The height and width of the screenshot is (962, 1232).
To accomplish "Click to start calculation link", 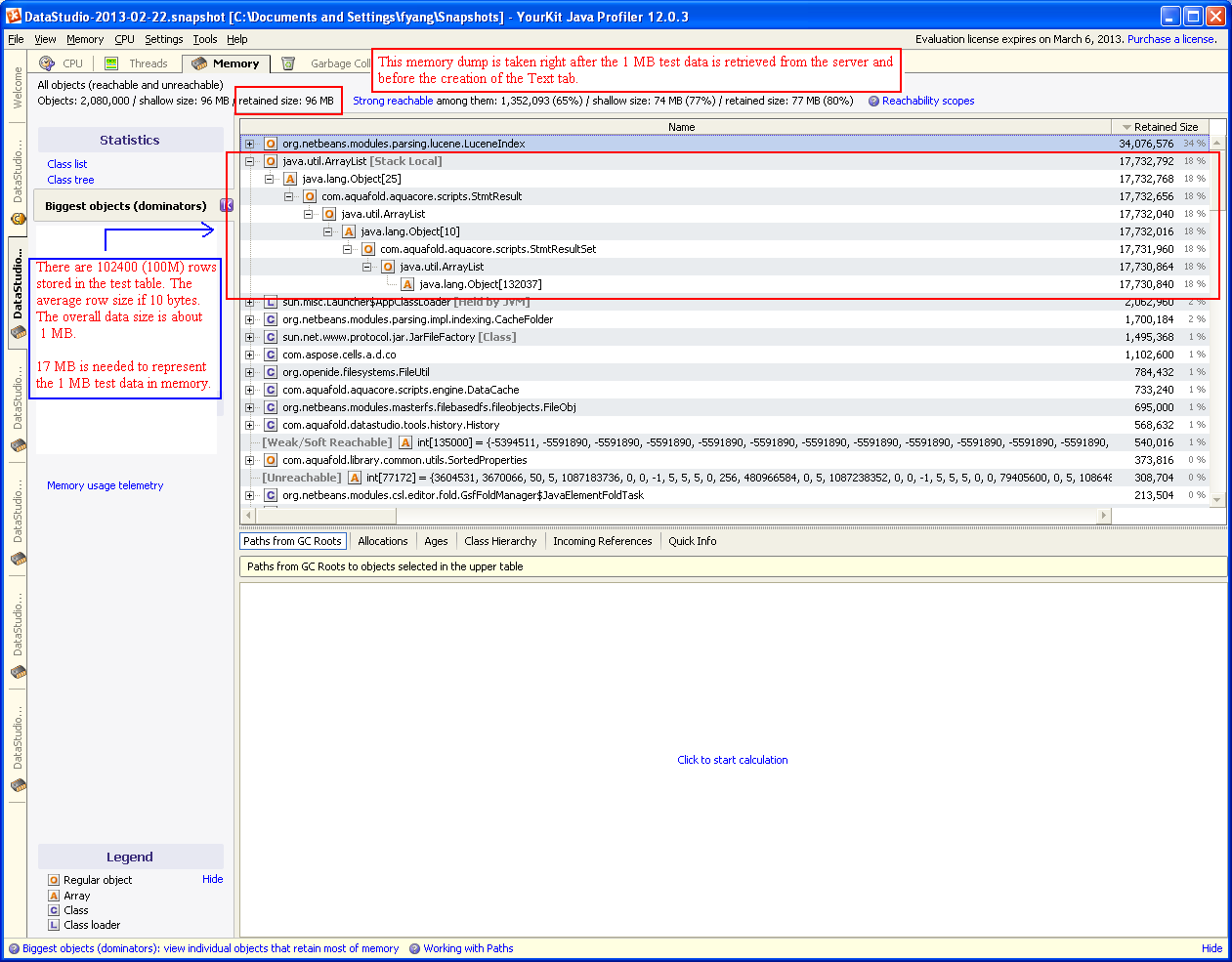I will coord(733,760).
